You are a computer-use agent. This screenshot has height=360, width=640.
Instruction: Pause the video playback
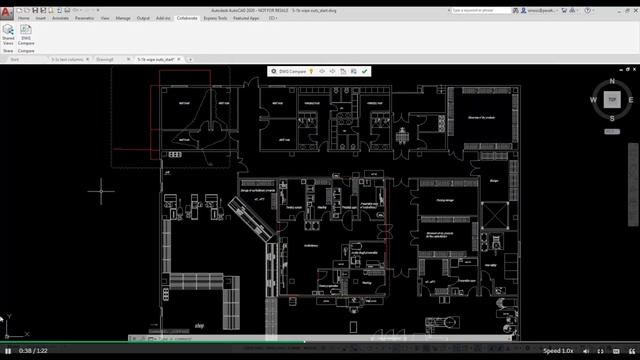tap(8, 351)
